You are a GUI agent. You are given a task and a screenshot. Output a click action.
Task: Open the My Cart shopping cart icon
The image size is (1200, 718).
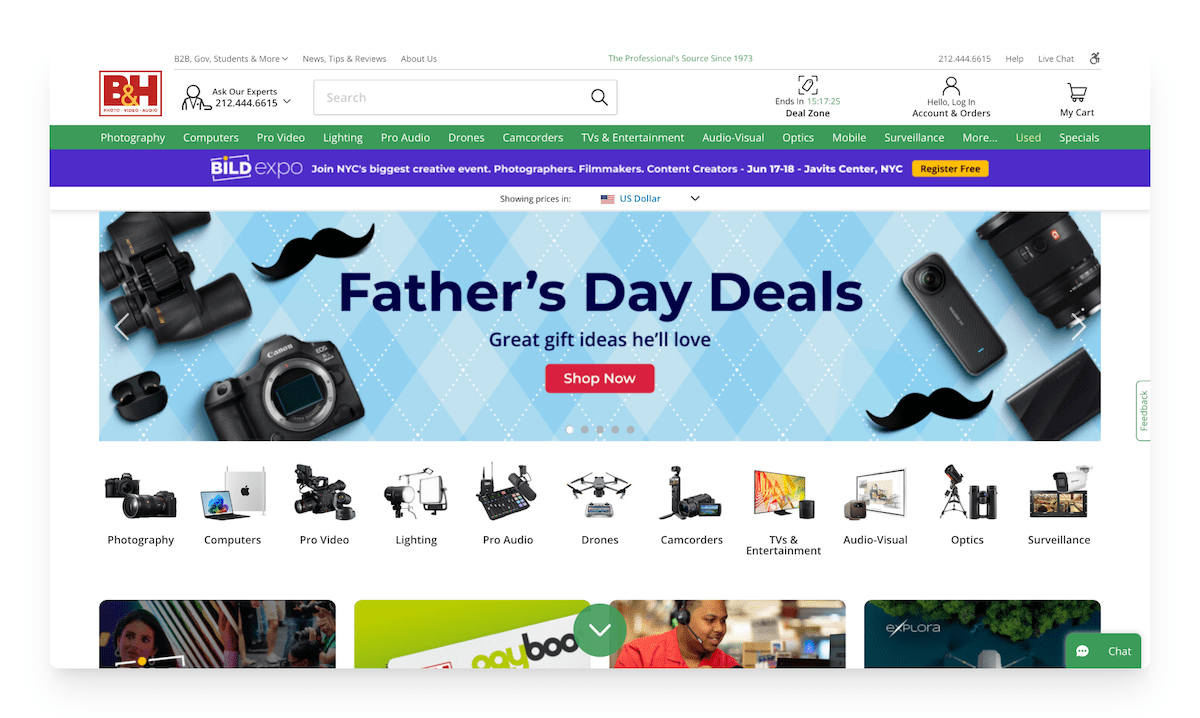click(x=1077, y=93)
